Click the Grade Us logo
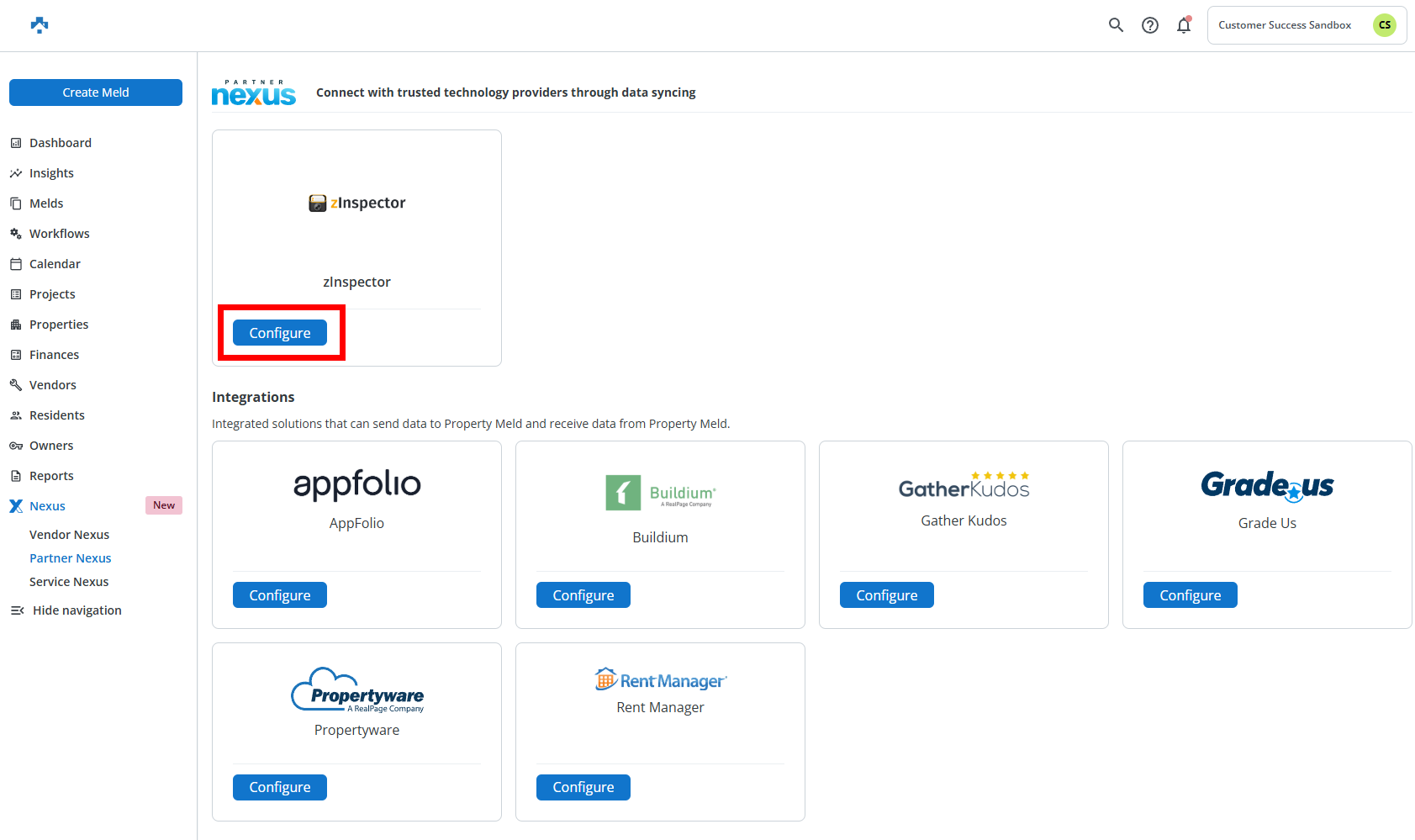Screen dimensions: 1415x840 (x=1267, y=485)
